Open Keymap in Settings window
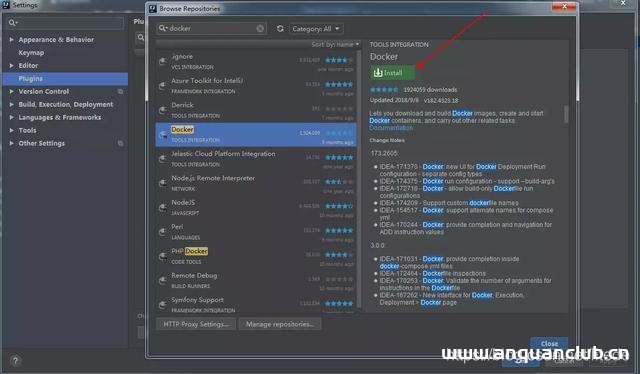The image size is (640, 374). pyautogui.click(x=31, y=53)
